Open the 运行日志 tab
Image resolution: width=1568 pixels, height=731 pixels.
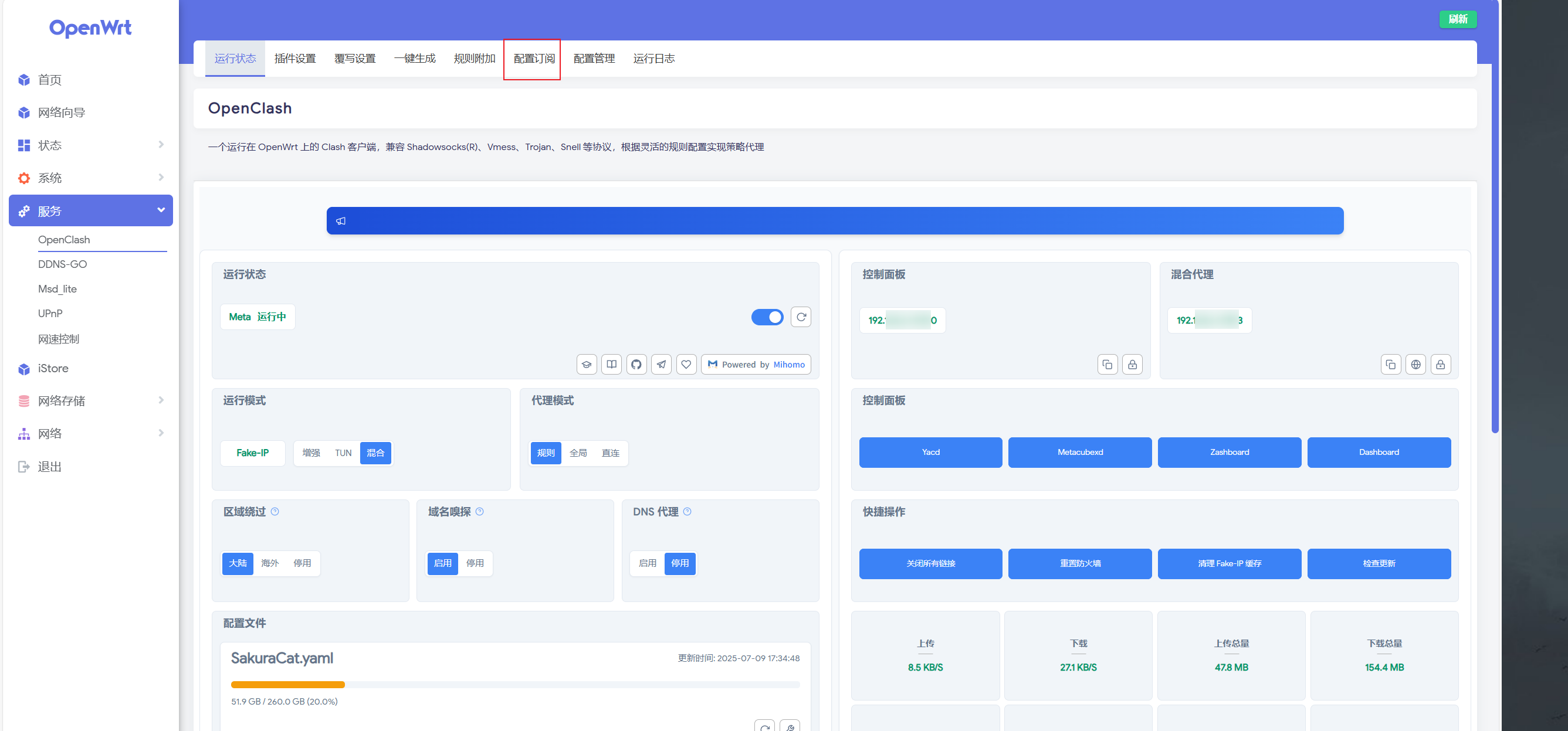[653, 59]
